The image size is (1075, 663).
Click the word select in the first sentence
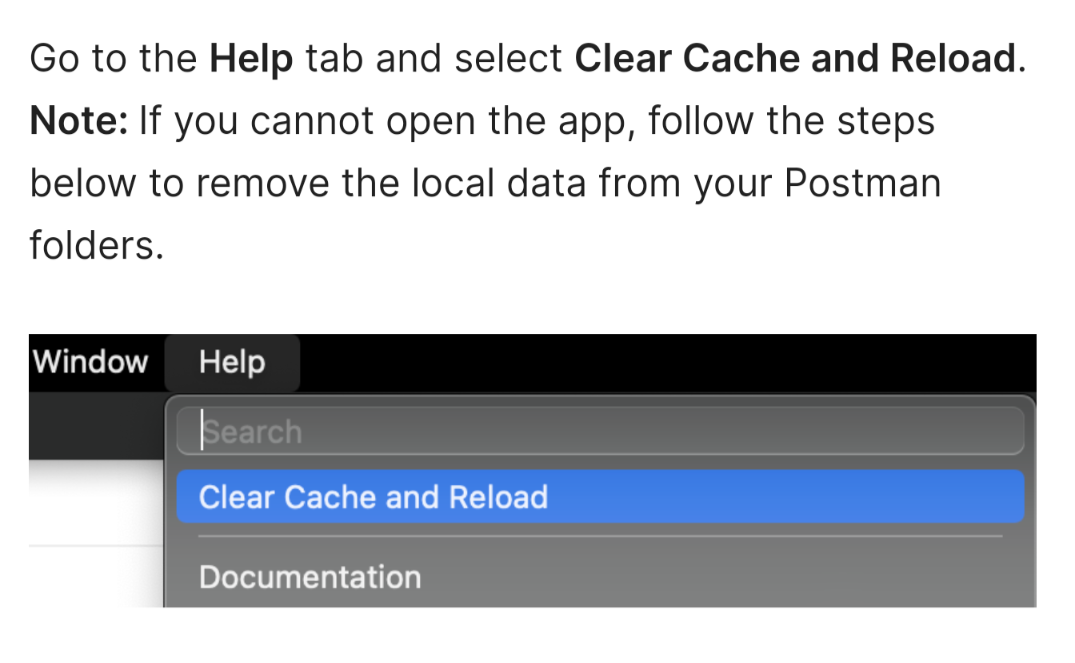pos(508,58)
